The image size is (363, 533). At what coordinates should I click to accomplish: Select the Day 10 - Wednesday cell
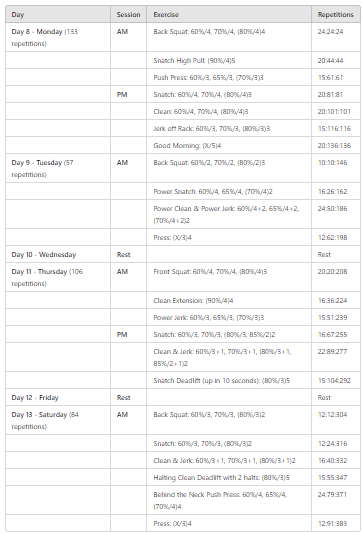pyautogui.click(x=58, y=254)
